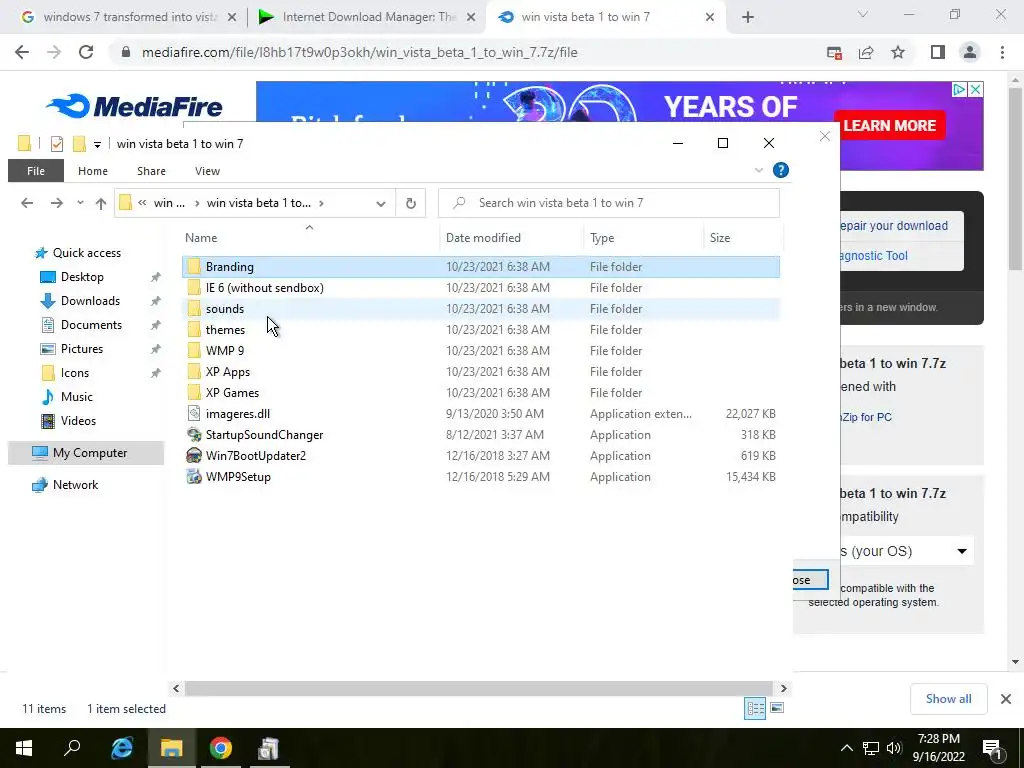Image resolution: width=1024 pixels, height=768 pixels.
Task: Open the Branding folder icon
Action: (194, 266)
